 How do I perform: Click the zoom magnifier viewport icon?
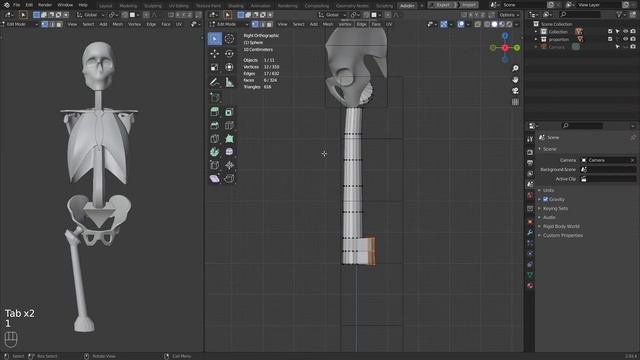516,69
